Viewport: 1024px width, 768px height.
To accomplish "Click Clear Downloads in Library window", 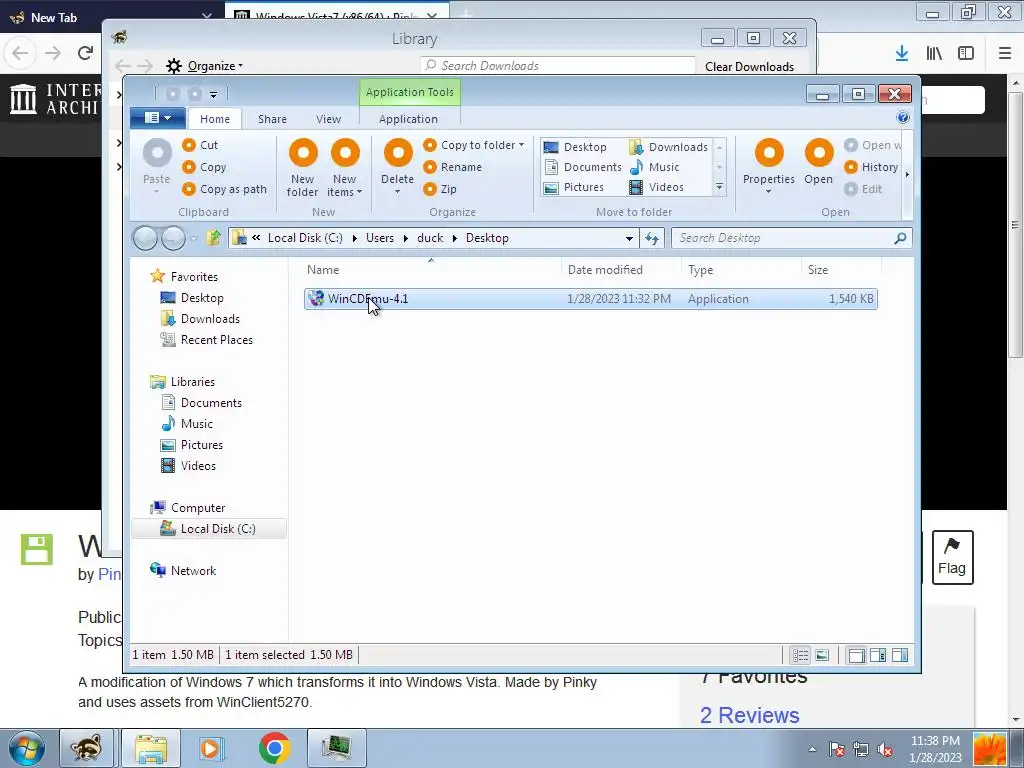I will tap(750, 67).
